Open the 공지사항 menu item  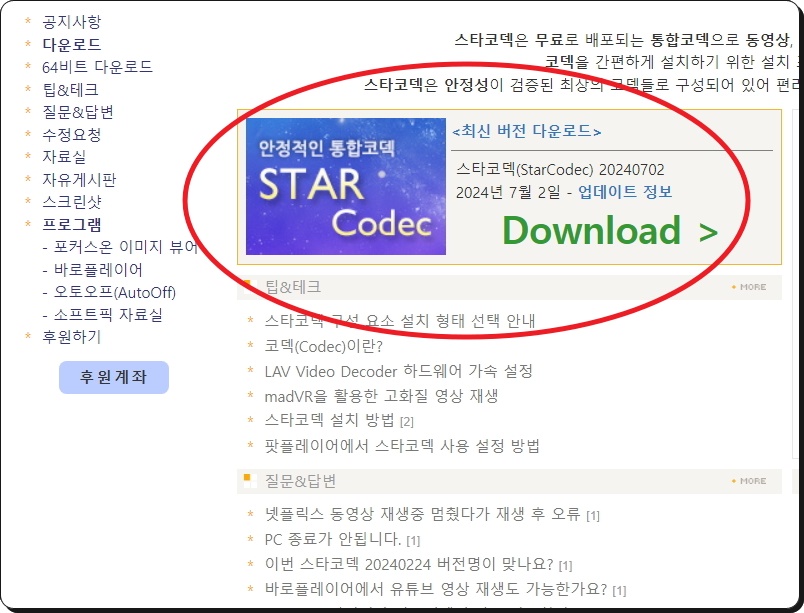[x=72, y=22]
